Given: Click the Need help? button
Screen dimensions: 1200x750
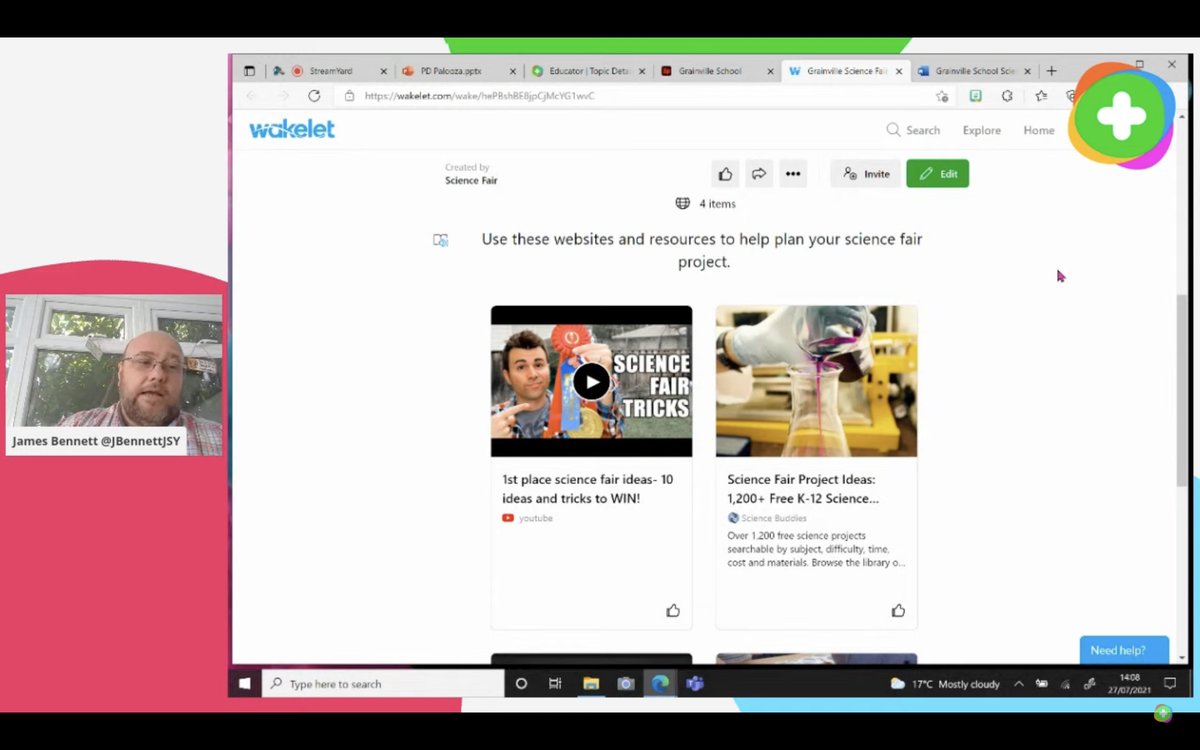Looking at the screenshot, I should 1124,650.
